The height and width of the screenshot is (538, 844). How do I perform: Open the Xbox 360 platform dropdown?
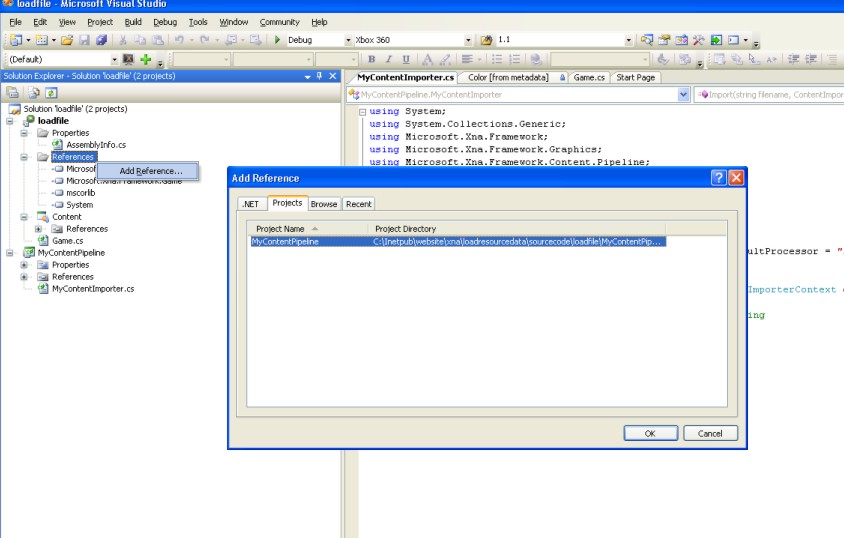point(468,40)
